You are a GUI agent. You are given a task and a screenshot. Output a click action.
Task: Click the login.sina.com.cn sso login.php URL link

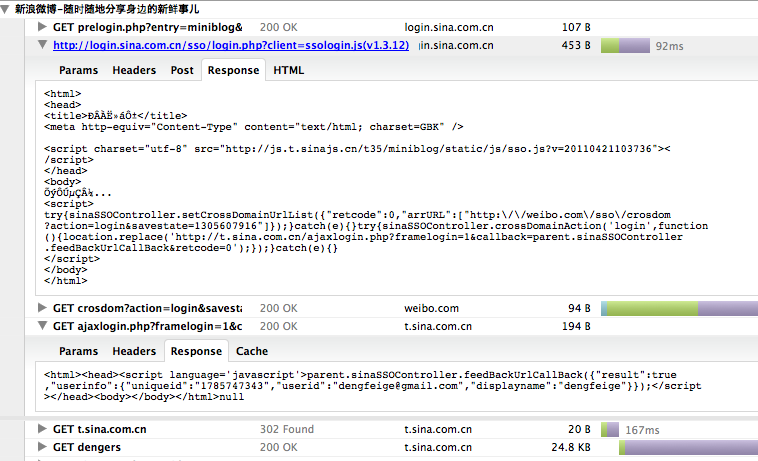point(230,45)
